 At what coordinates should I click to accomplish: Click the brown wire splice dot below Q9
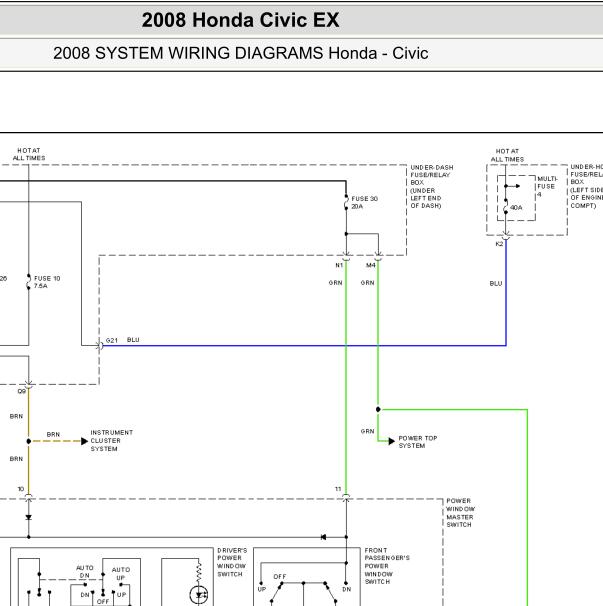(29, 441)
